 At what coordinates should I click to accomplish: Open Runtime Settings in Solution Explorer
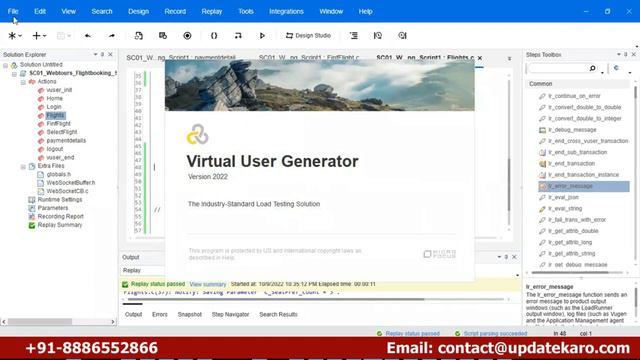tap(60, 200)
